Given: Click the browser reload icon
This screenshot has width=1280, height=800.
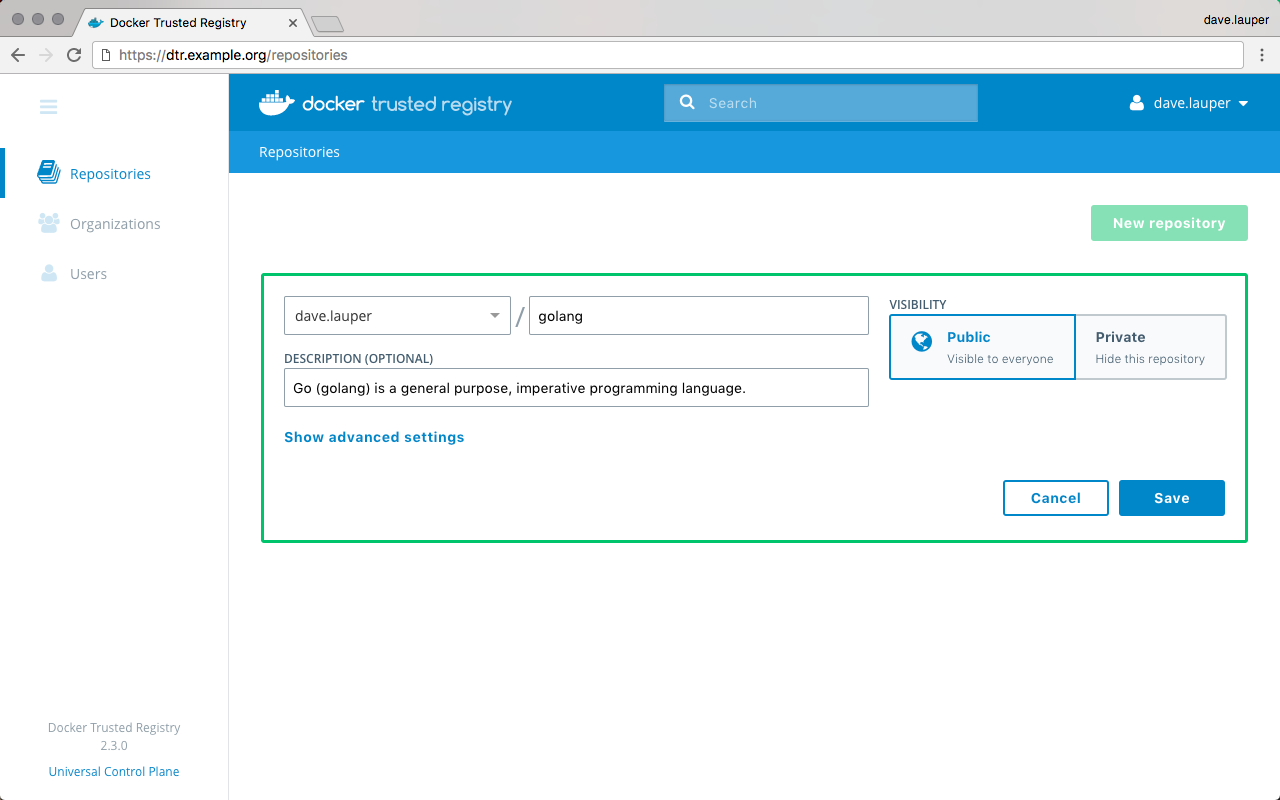Looking at the screenshot, I should tap(74, 55).
